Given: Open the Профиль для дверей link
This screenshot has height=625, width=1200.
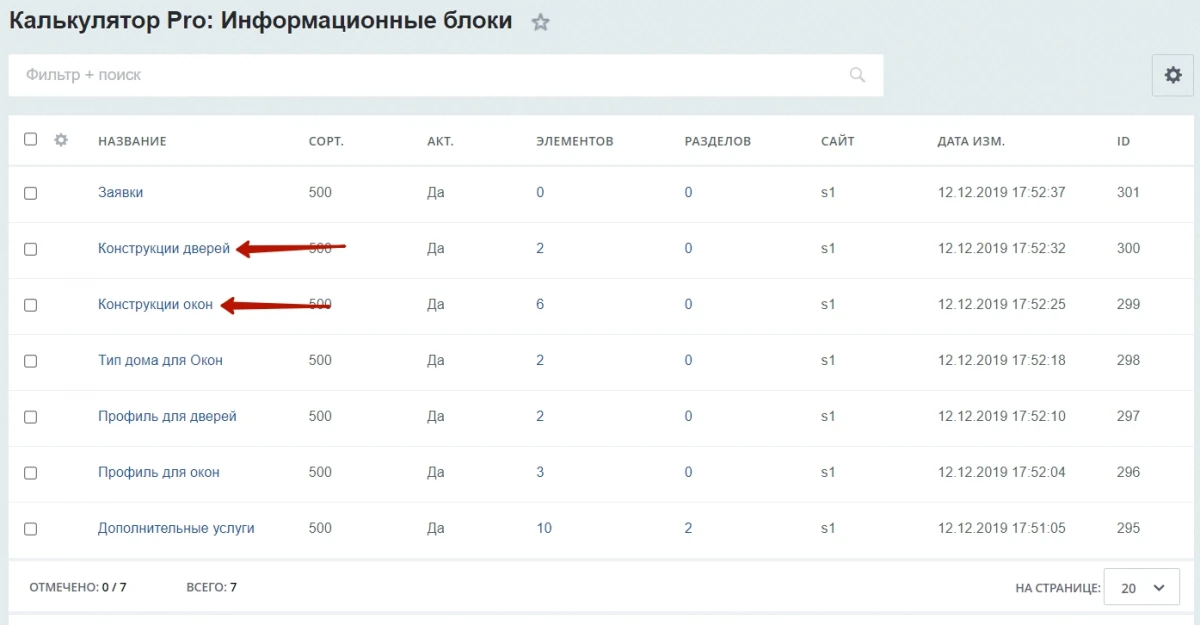Looking at the screenshot, I should [167, 416].
